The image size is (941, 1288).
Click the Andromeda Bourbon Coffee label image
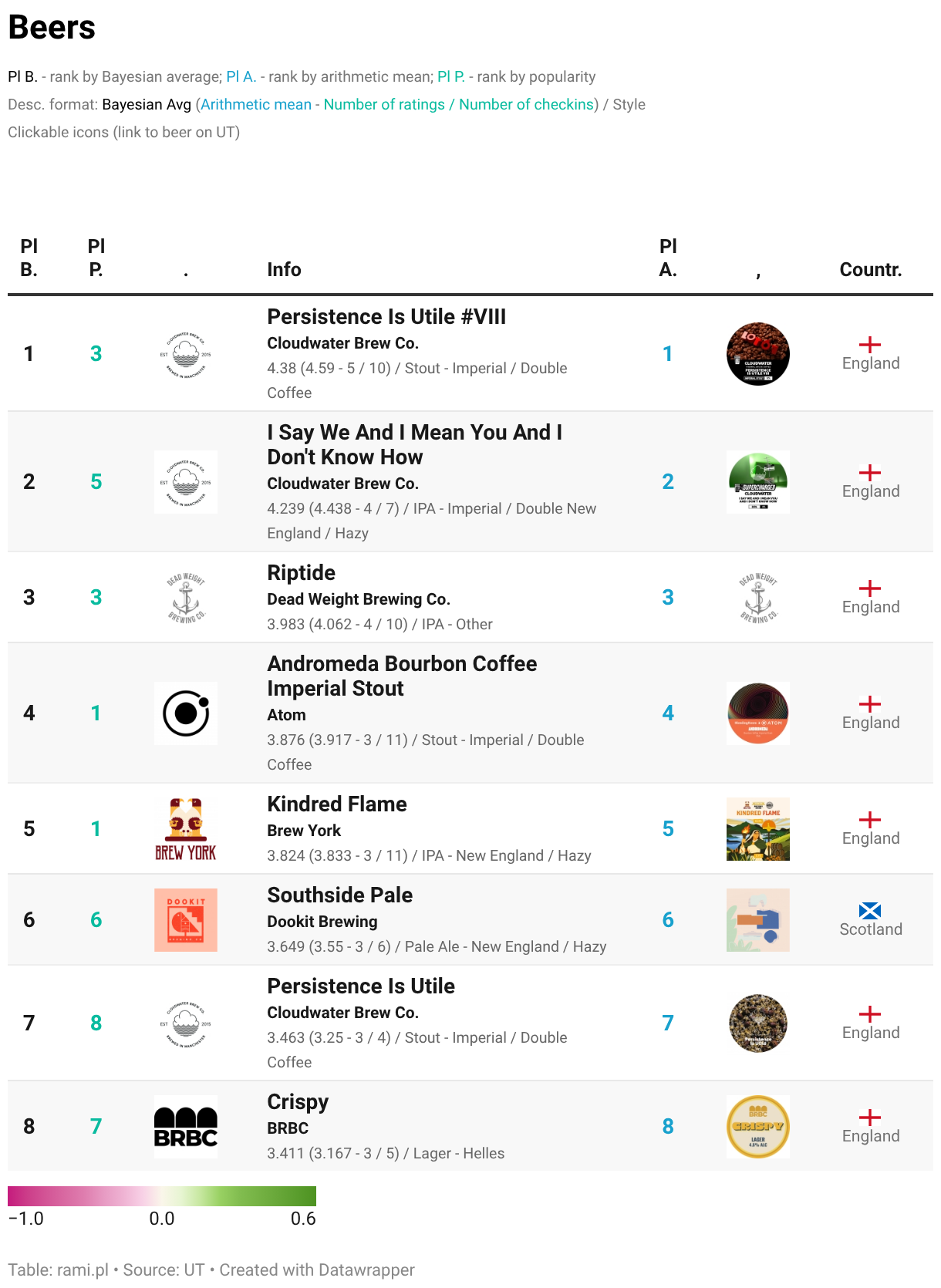[758, 713]
